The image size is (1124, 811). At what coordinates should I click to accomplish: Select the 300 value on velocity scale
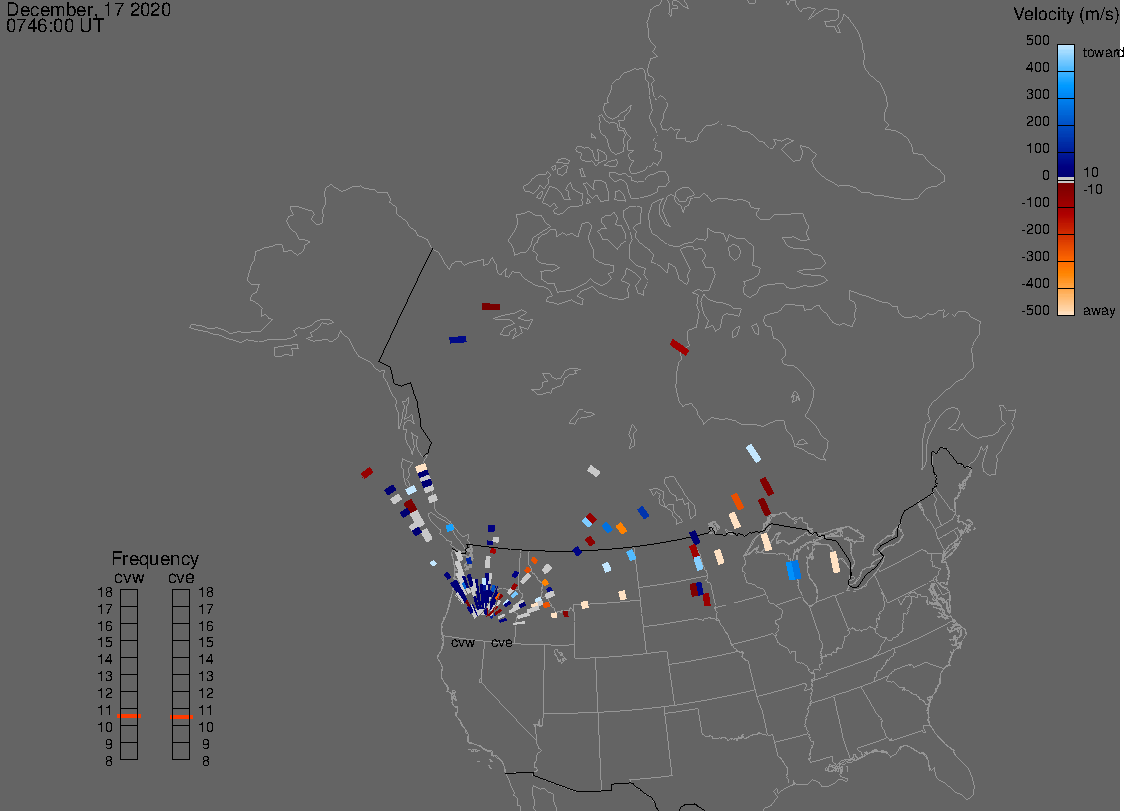tap(1037, 95)
